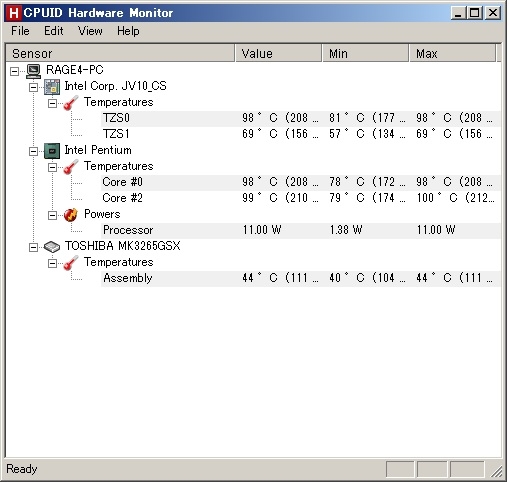Click the computer icon next to RAGE4-PC
The height and width of the screenshot is (482, 509).
[x=33, y=71]
